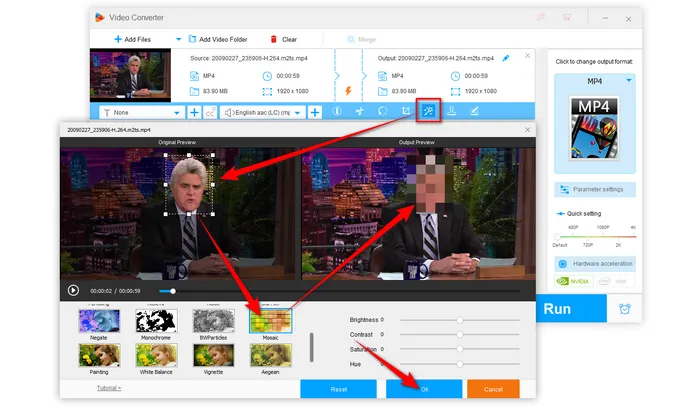The image size is (700, 407).
Task: Close the effects dialog
Action: pyautogui.click(x=528, y=129)
